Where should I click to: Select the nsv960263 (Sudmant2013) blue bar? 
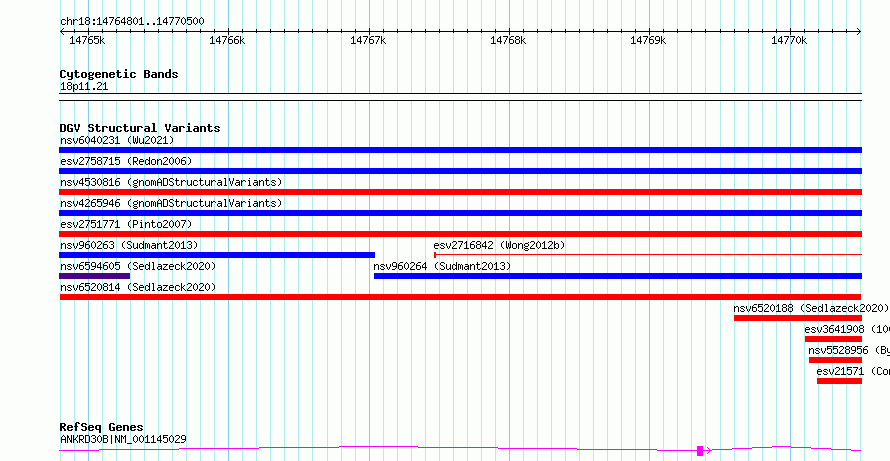click(x=217, y=255)
